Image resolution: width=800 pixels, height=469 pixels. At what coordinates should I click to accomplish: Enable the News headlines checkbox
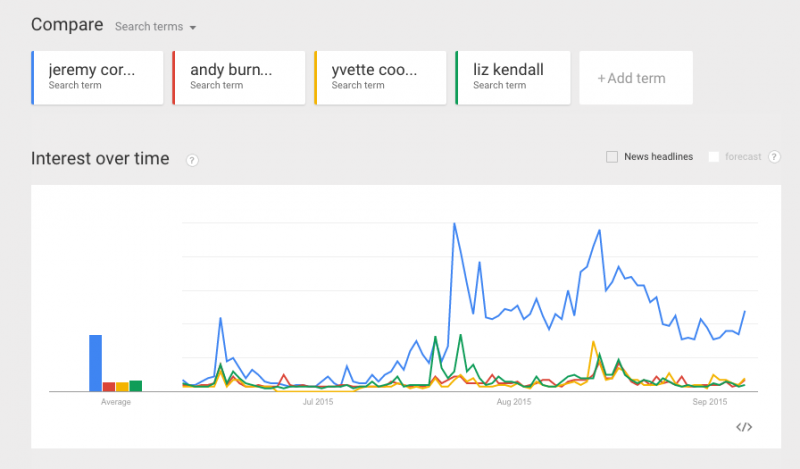pos(612,157)
